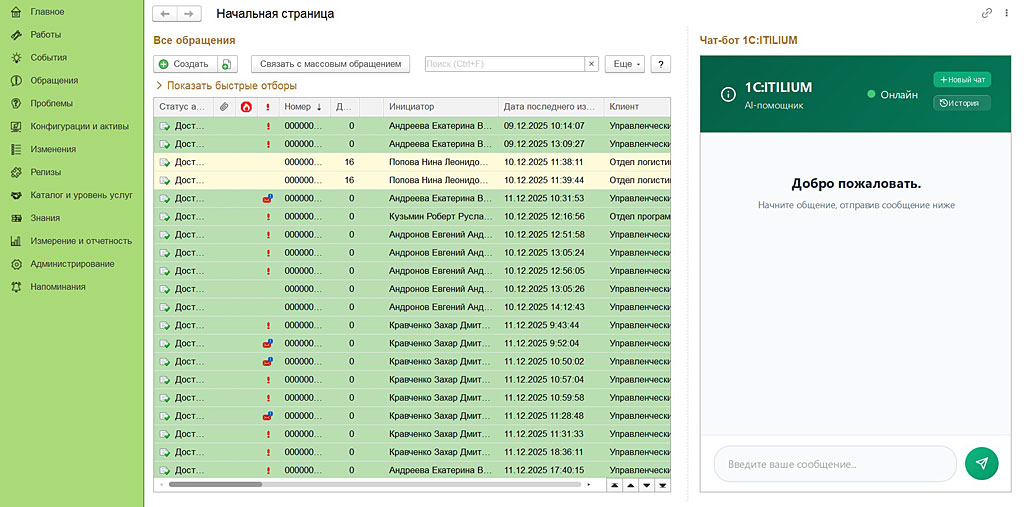Open the three-dot menu at top right
1024x507 pixels.
pos(1007,13)
